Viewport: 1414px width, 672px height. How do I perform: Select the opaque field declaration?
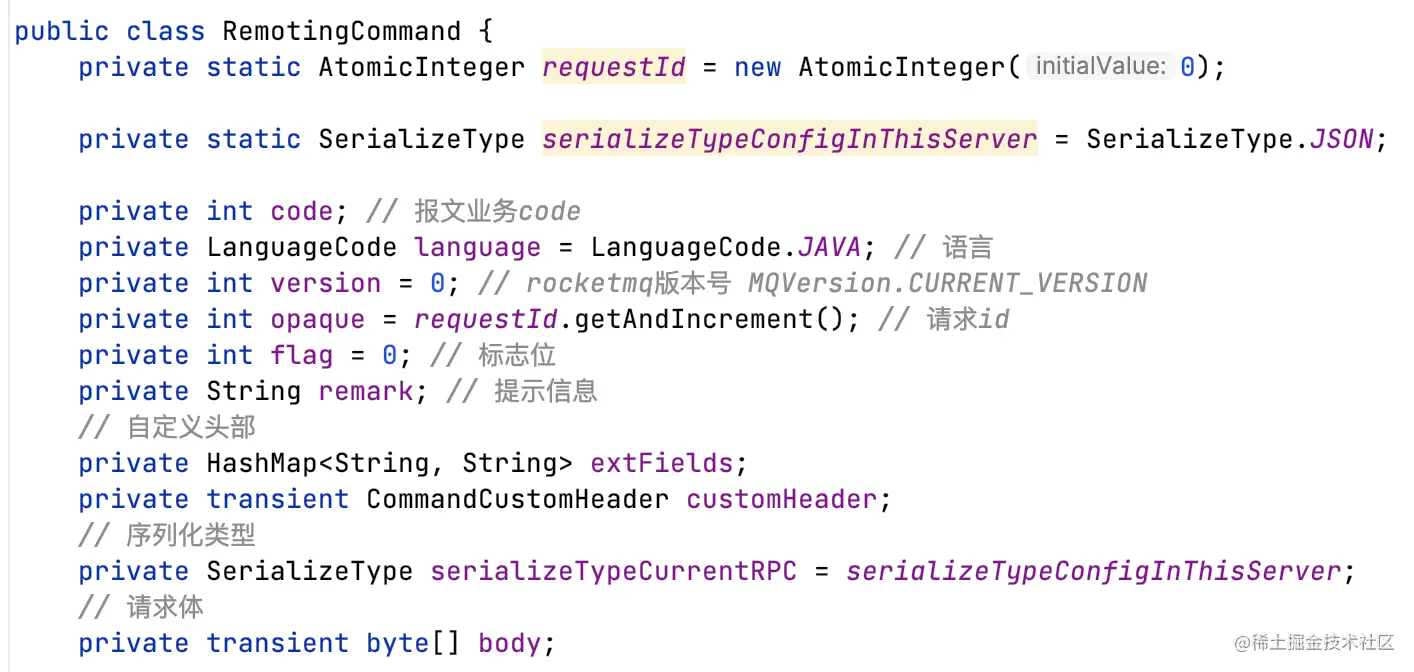[x=318, y=318]
